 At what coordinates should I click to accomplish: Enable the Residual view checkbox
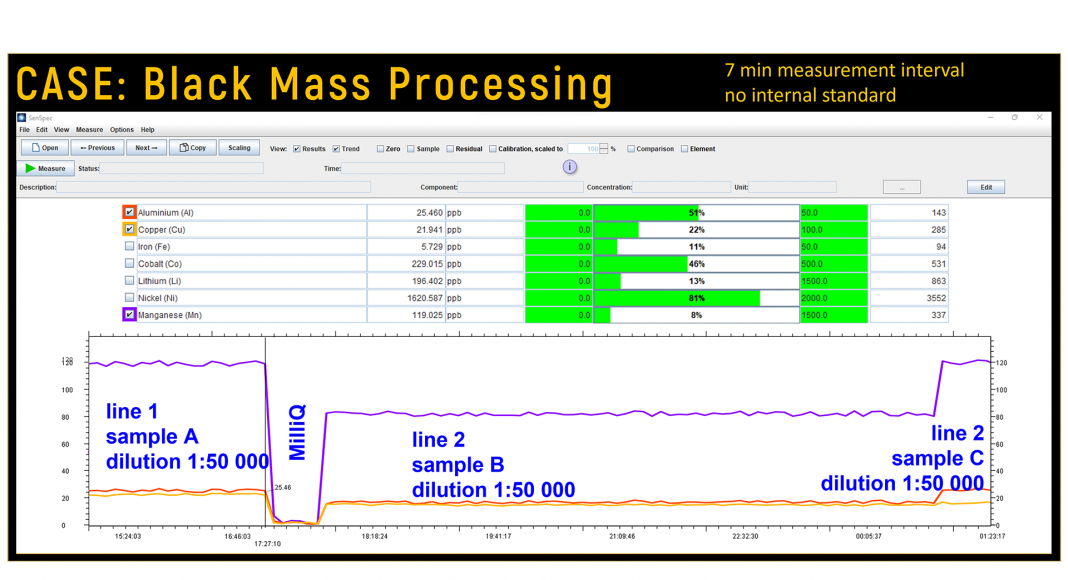[x=450, y=149]
